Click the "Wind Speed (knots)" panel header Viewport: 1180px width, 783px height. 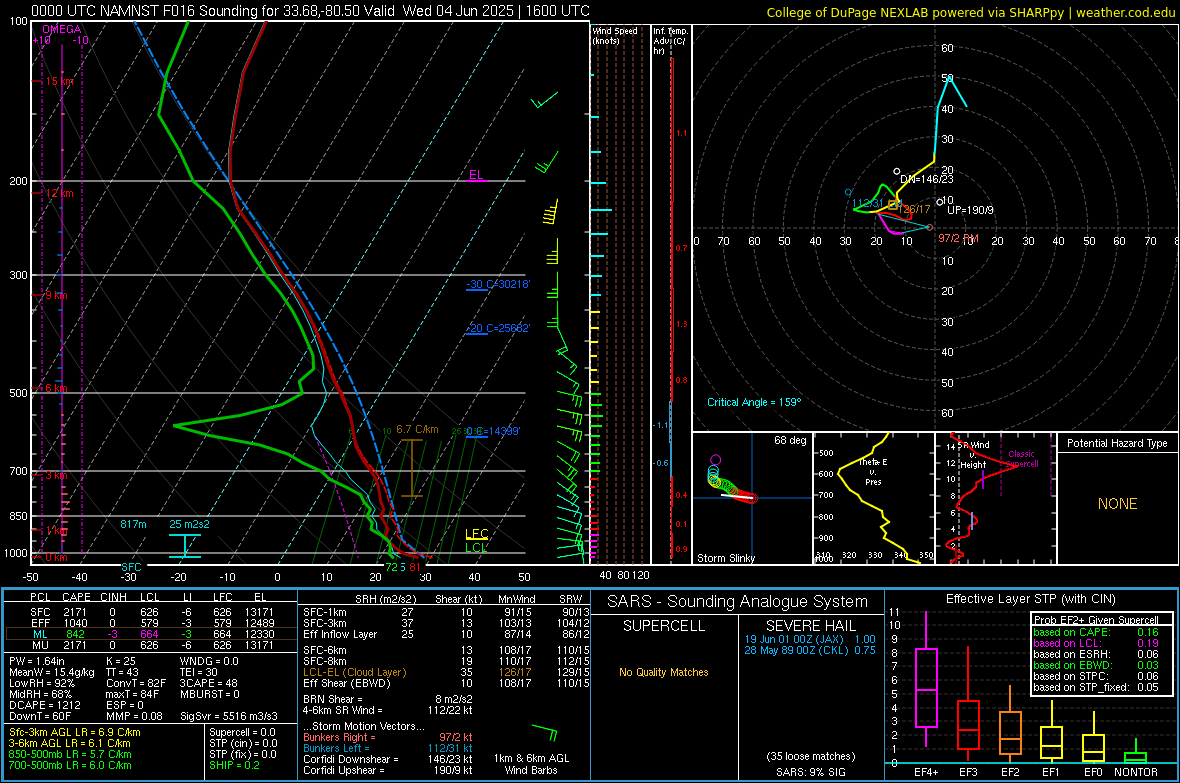(614, 35)
